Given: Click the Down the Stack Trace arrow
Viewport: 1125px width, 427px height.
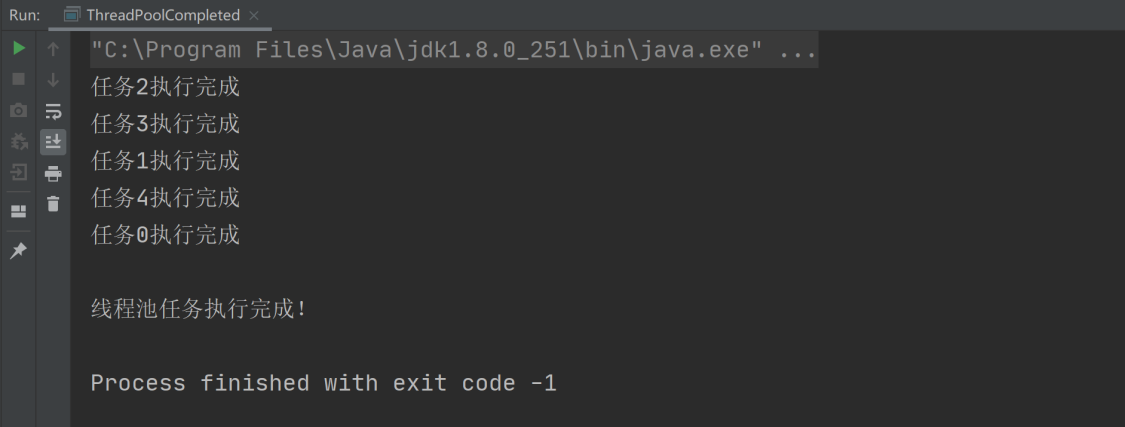Looking at the screenshot, I should [53, 80].
